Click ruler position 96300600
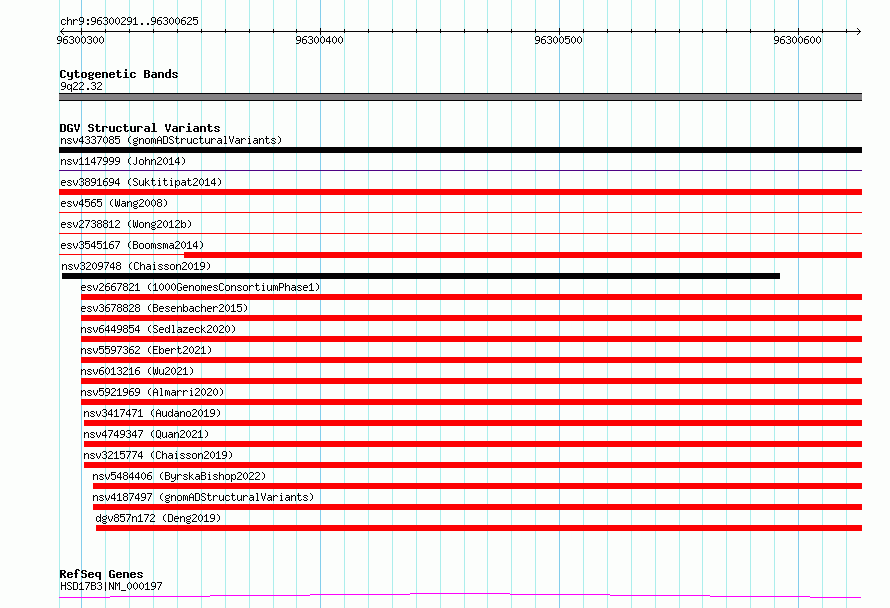The width and height of the screenshot is (890, 608). (x=797, y=40)
